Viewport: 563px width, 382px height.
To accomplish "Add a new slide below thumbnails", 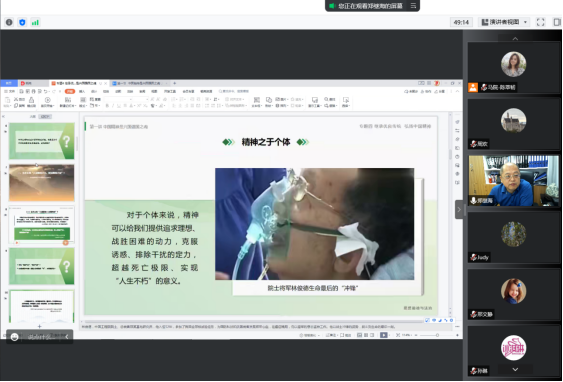I will tap(39, 326).
